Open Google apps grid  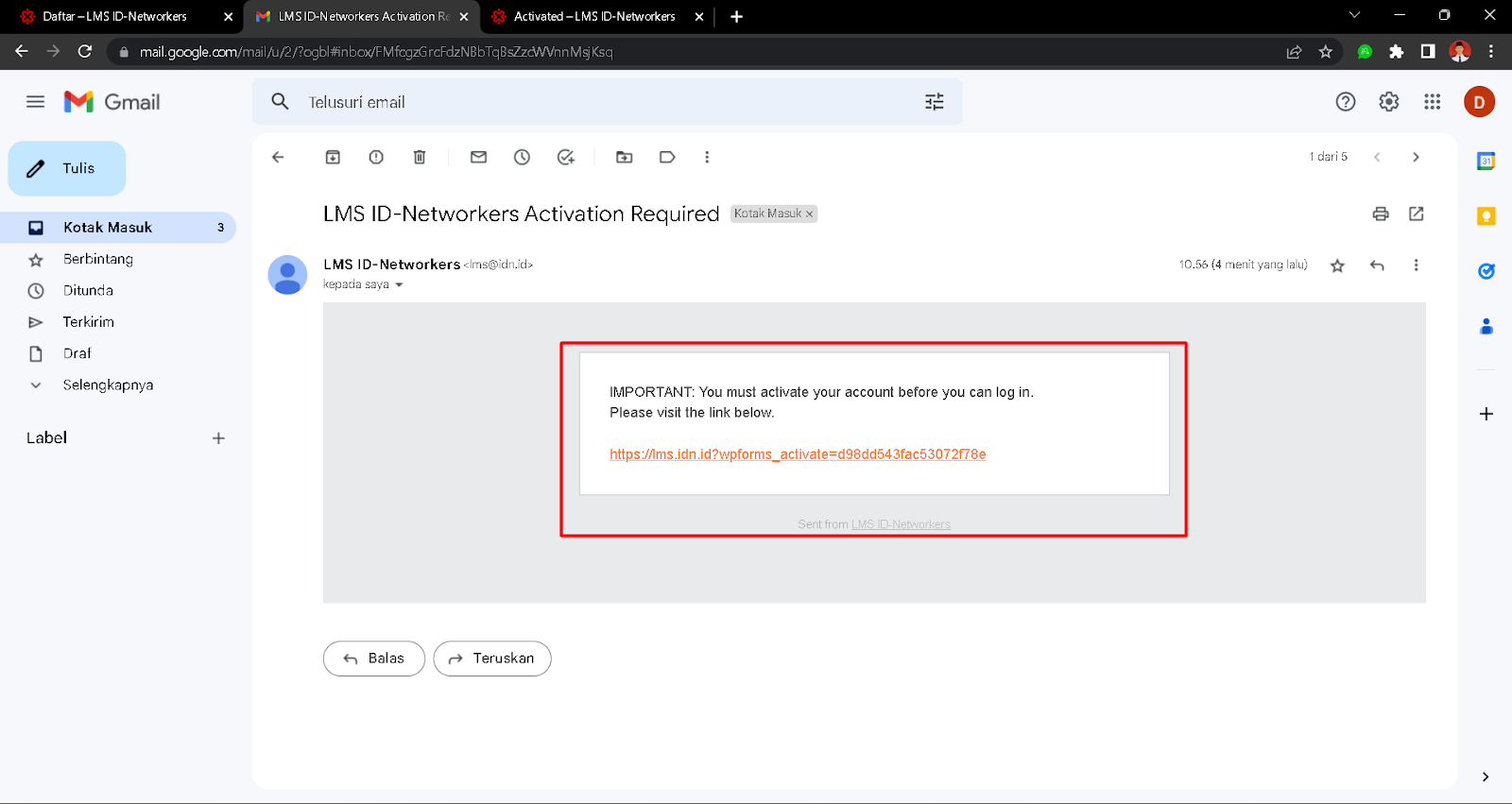[x=1432, y=102]
